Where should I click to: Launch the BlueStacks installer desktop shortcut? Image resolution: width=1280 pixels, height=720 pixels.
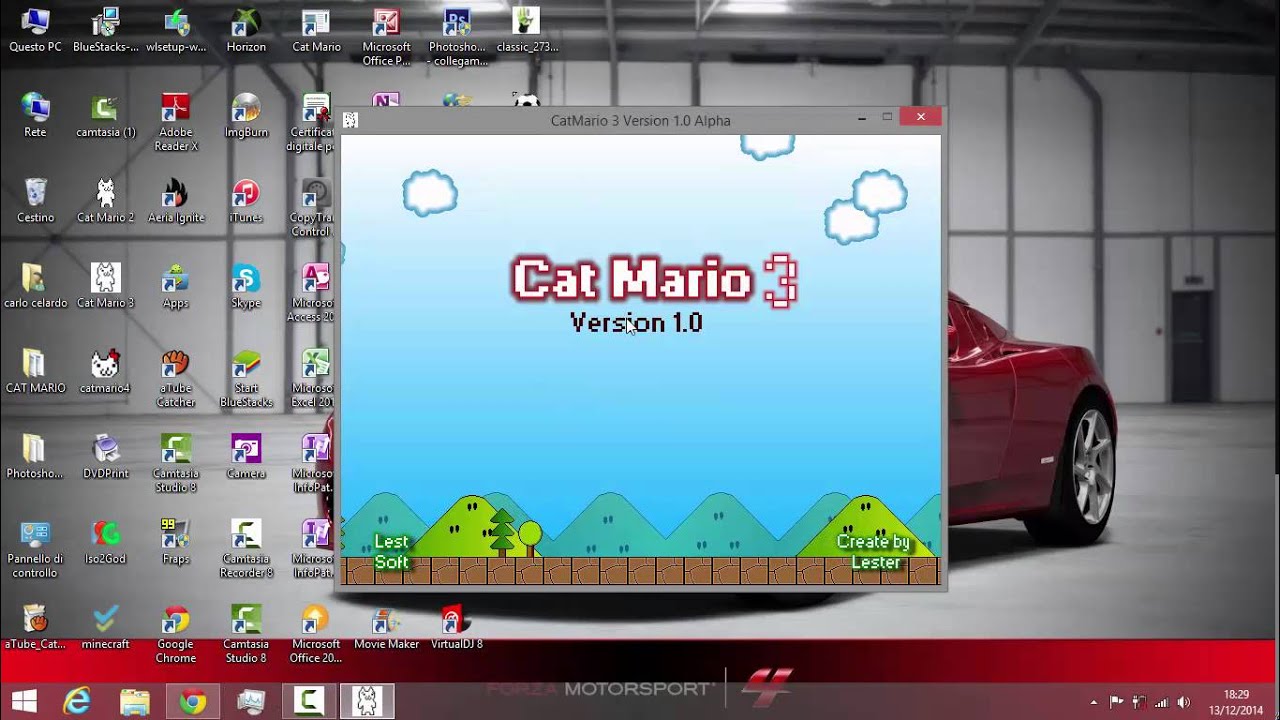pos(105,30)
